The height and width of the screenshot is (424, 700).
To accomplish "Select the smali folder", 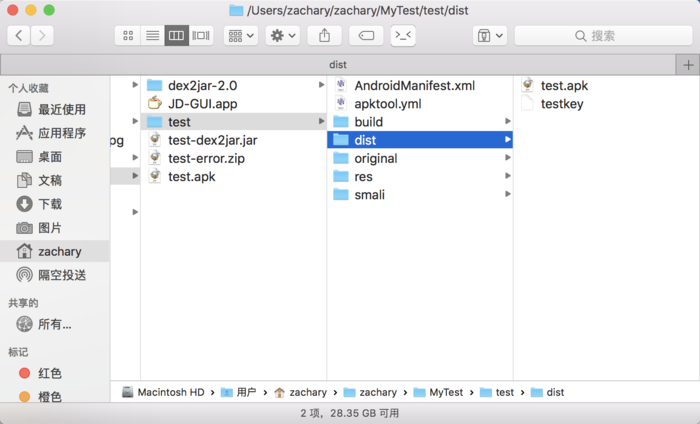I will pos(420,195).
